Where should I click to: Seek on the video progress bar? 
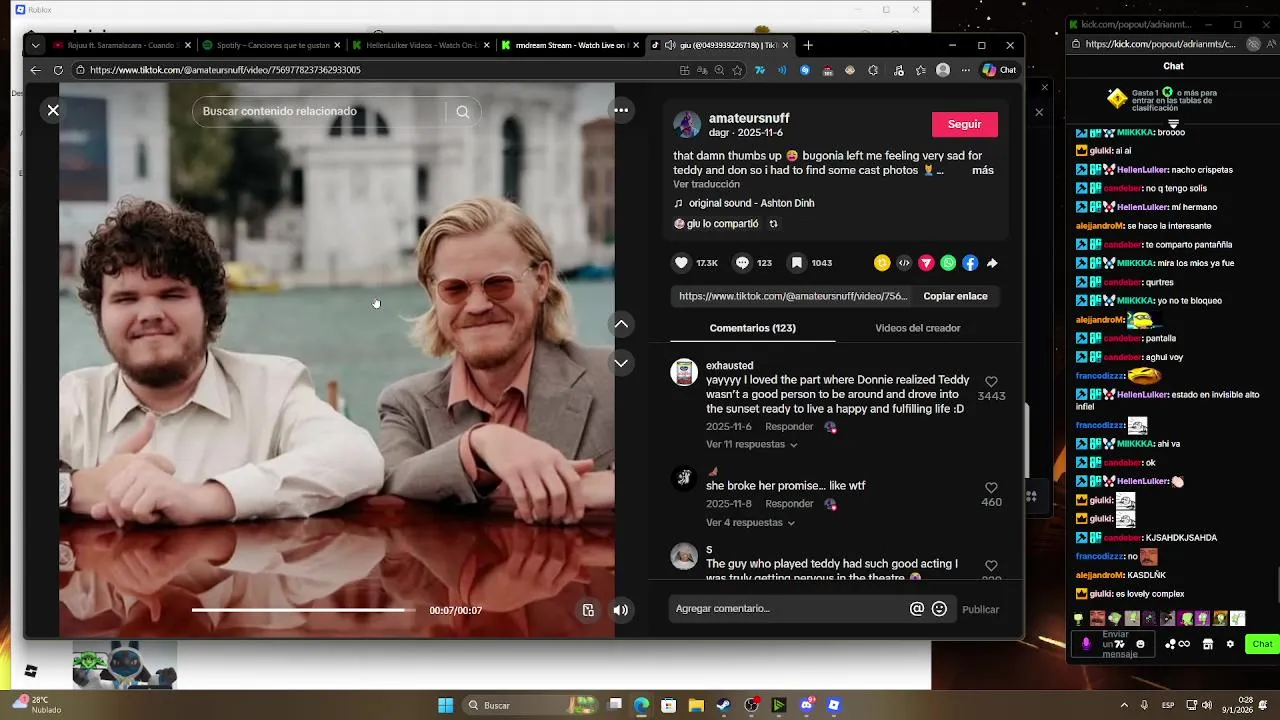[x=303, y=610]
